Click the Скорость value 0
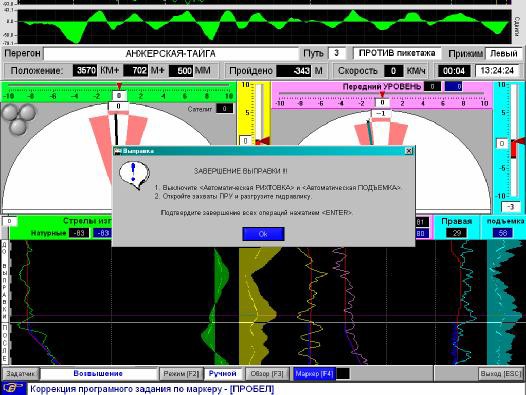 [393, 70]
